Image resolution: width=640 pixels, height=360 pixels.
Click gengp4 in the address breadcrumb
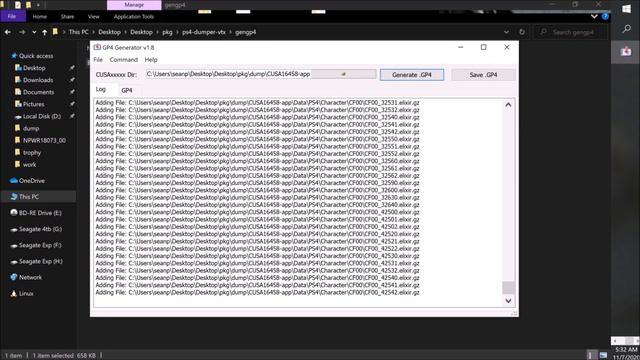(246, 32)
